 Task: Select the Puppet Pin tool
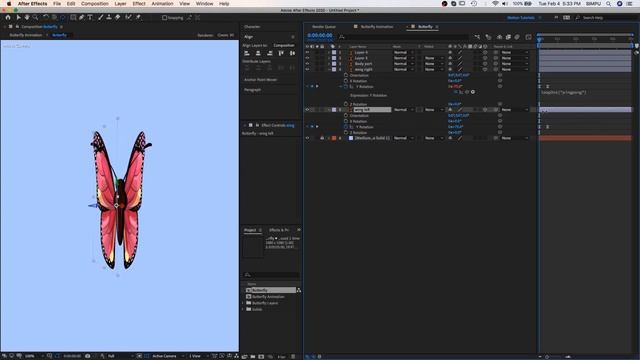click(138, 18)
